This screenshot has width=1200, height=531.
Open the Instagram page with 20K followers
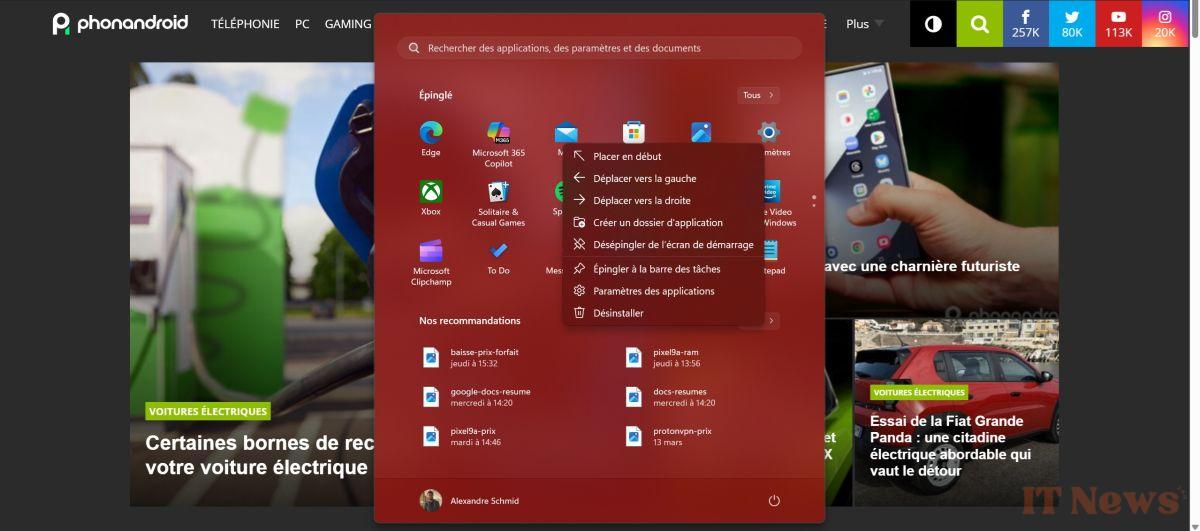(1165, 23)
